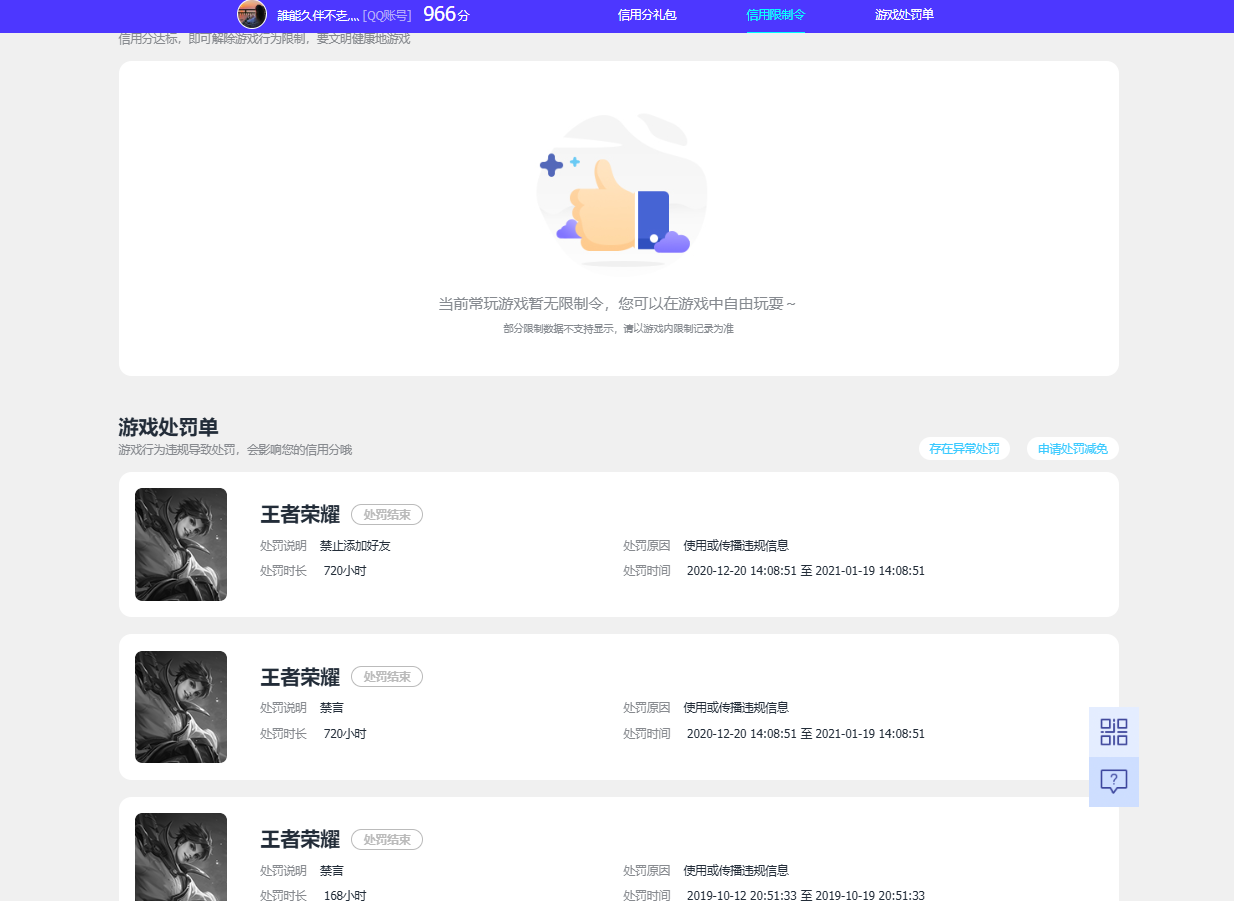Screen dimensions: 1234x901
Task: Click the 王者荣耀 thumbnail on the second penalty card
Action: (x=181, y=706)
